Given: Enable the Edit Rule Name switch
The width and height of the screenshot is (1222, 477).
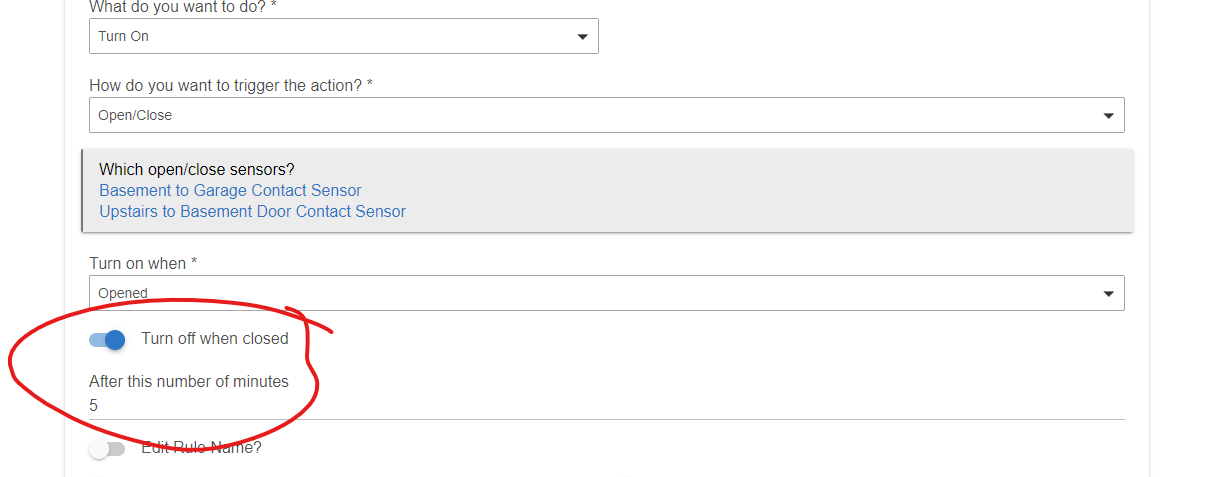Looking at the screenshot, I should 107,448.
